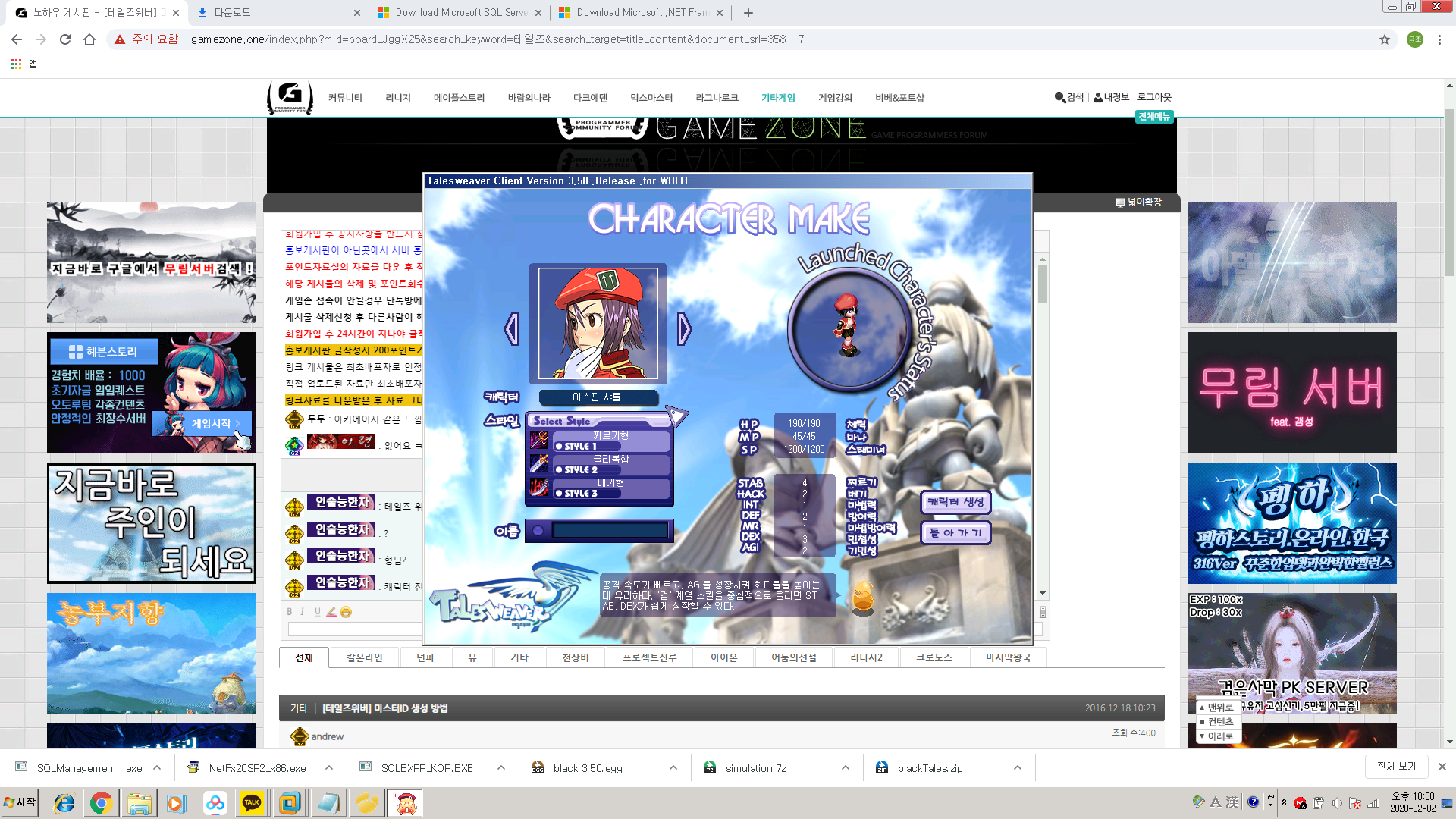
Task: Open 기타게임 navigation menu
Action: click(x=778, y=98)
